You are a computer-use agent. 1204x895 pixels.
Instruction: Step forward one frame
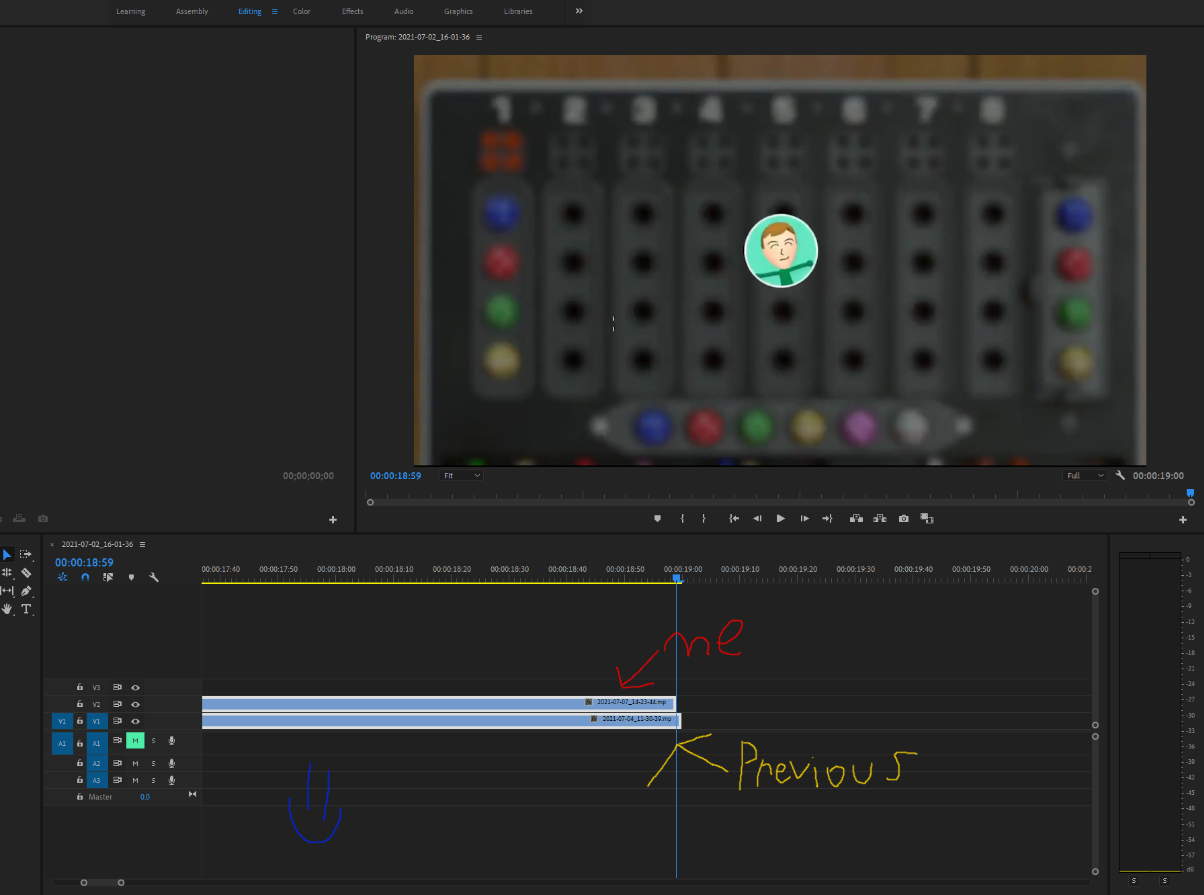coord(804,518)
